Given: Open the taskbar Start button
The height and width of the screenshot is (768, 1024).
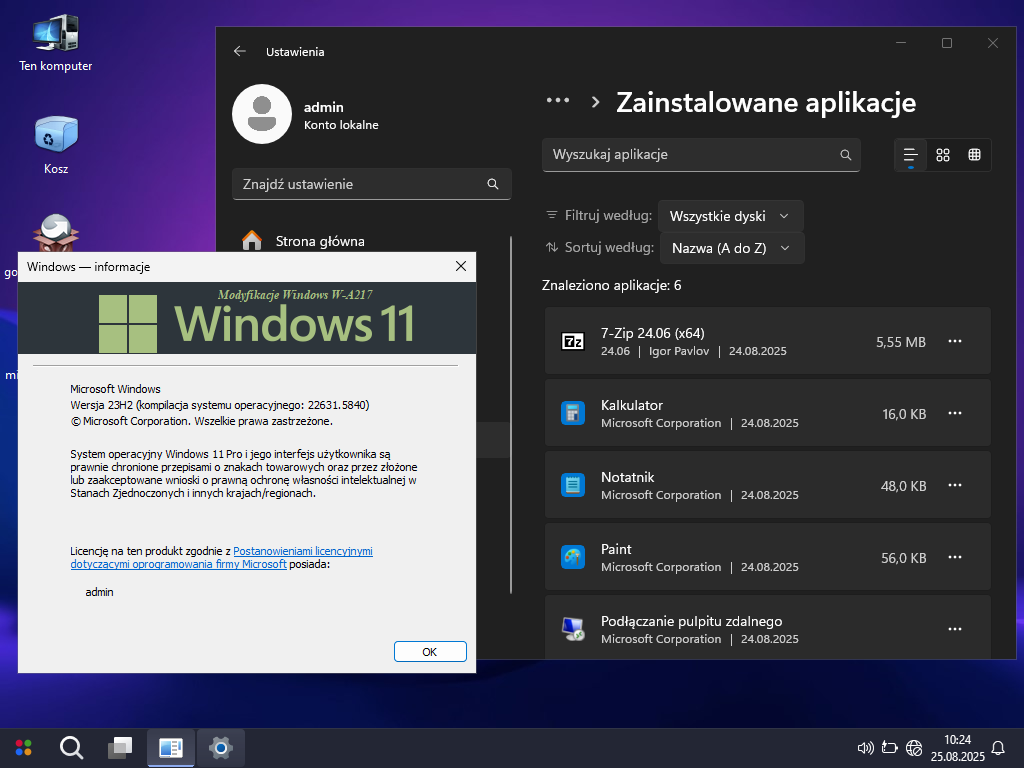Looking at the screenshot, I should point(23,747).
